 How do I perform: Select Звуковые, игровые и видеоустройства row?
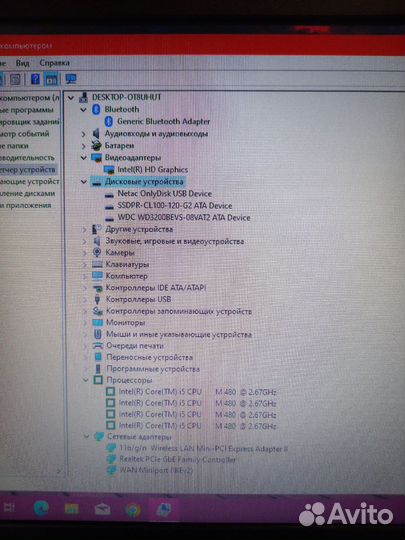tap(175, 241)
